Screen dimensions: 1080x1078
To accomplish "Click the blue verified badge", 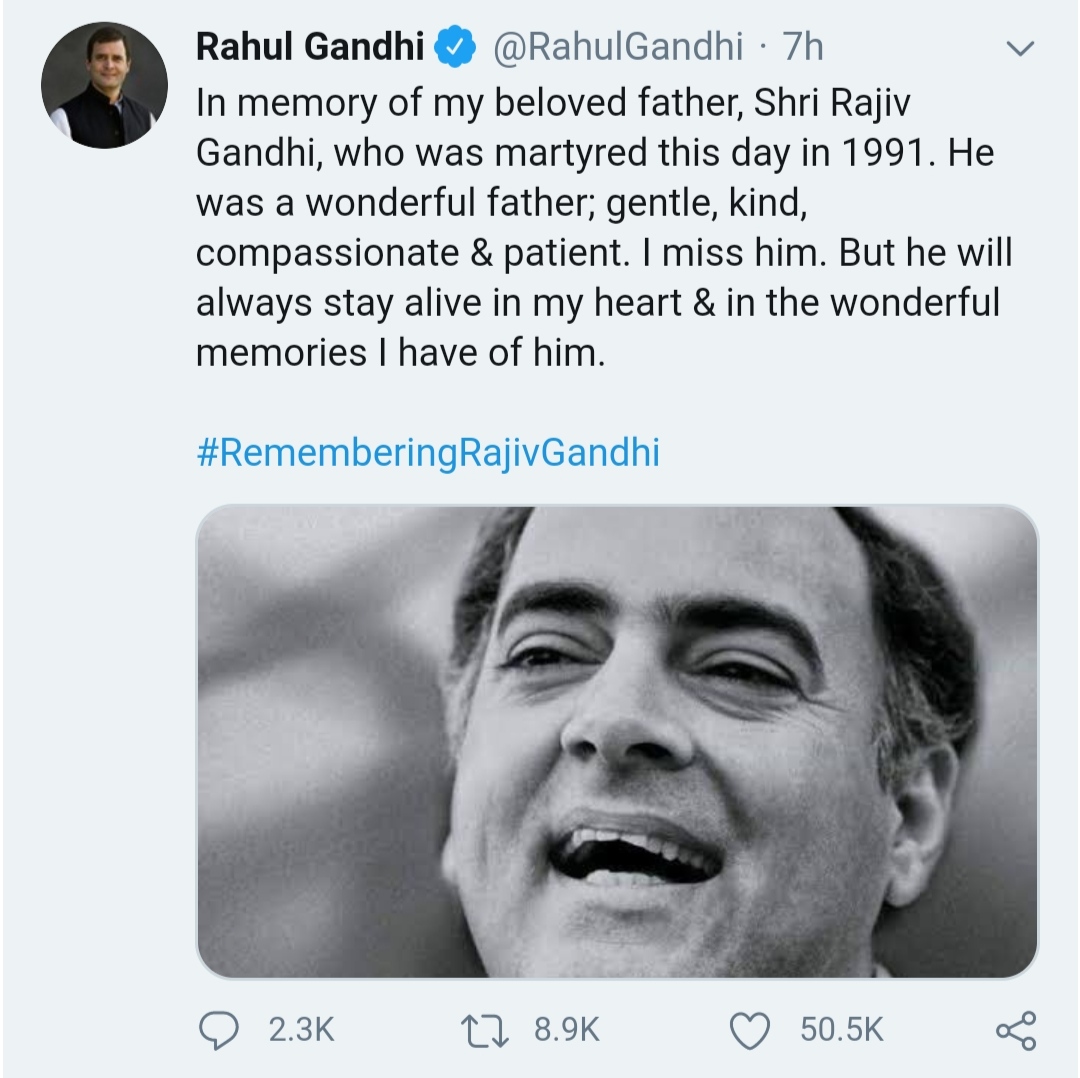I will coord(455,47).
